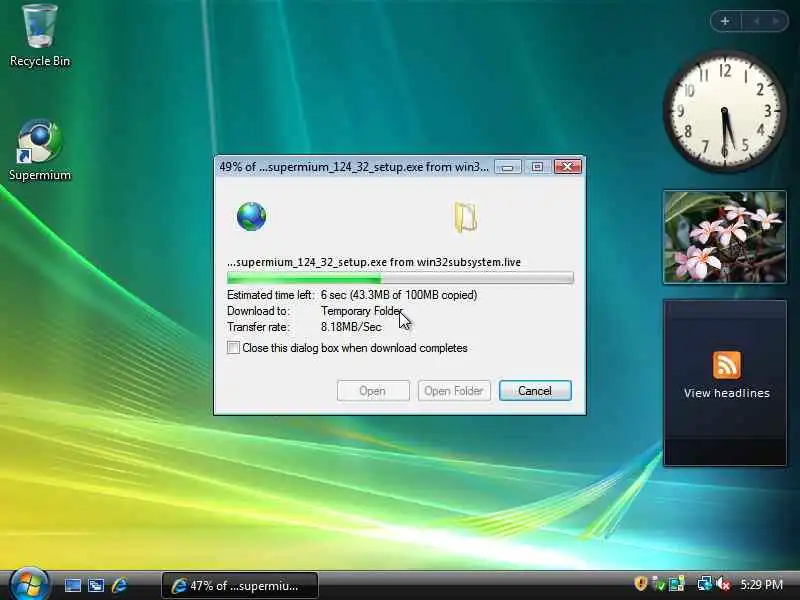Image resolution: width=800 pixels, height=600 pixels.
Task: Click the green download progress bar
Action: pos(400,278)
